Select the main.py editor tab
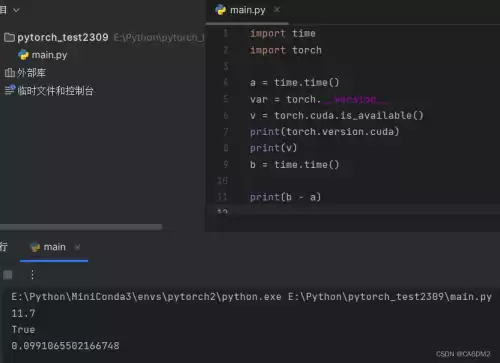 [x=247, y=10]
